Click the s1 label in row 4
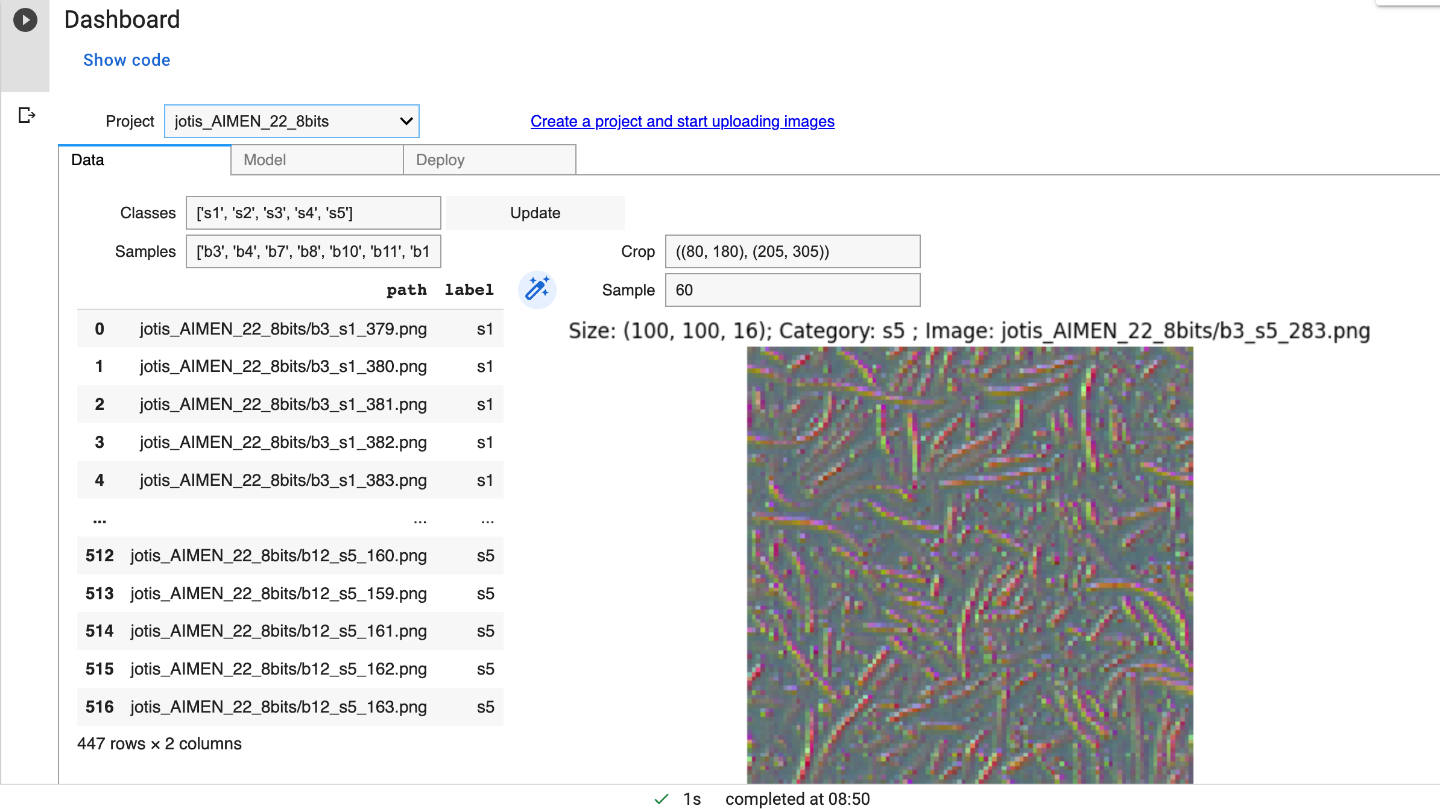 point(485,481)
